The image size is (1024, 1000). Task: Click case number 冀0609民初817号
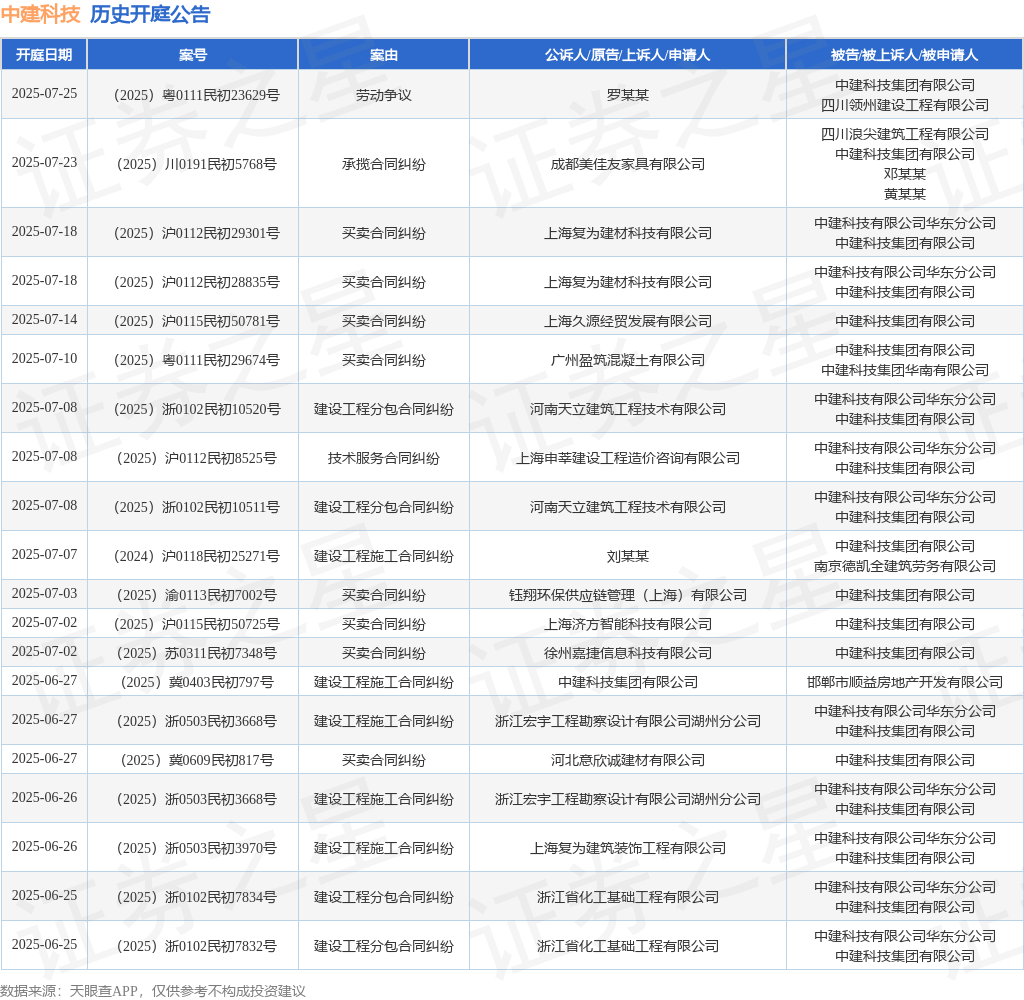pyautogui.click(x=197, y=760)
